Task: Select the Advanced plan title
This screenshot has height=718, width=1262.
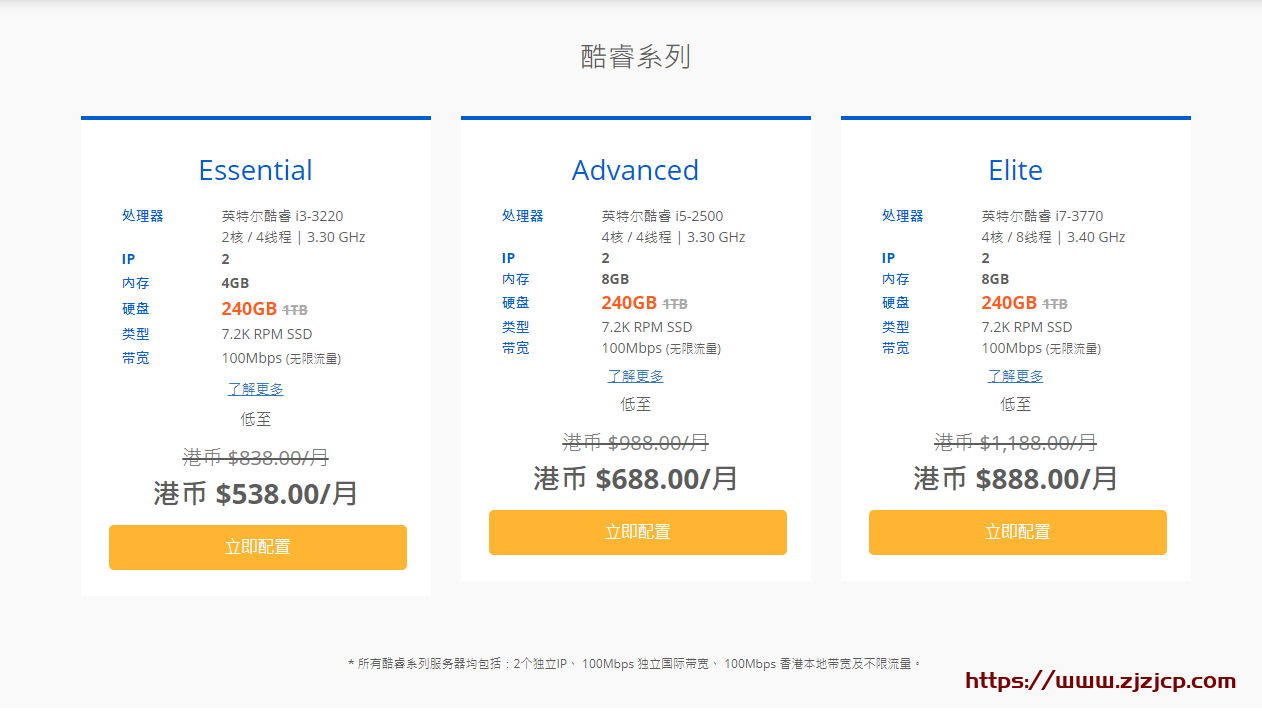Action: [x=635, y=170]
